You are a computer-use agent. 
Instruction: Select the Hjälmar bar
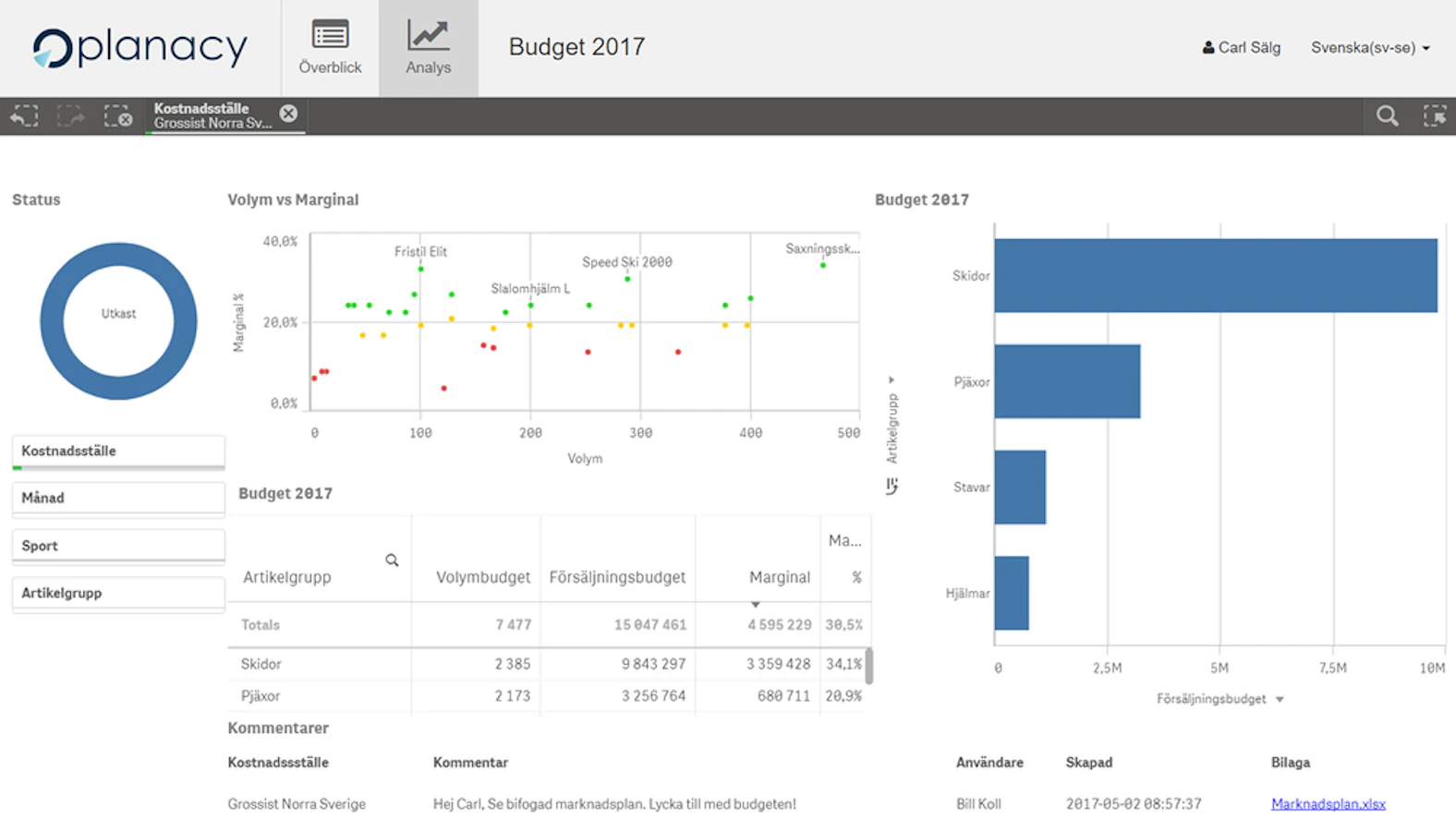[x=1012, y=593]
